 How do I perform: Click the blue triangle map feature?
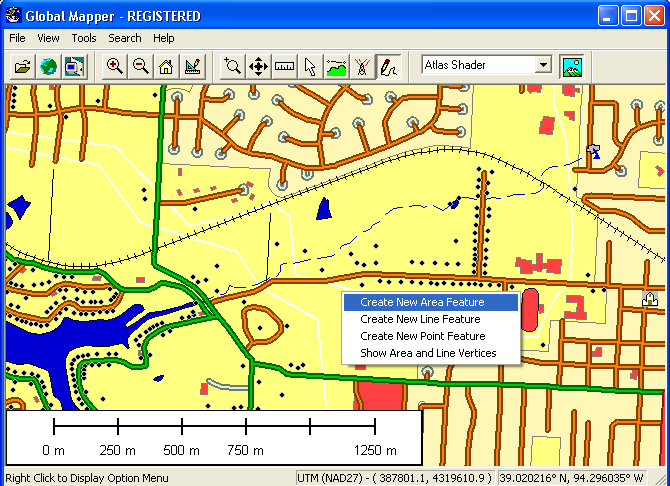pos(324,209)
